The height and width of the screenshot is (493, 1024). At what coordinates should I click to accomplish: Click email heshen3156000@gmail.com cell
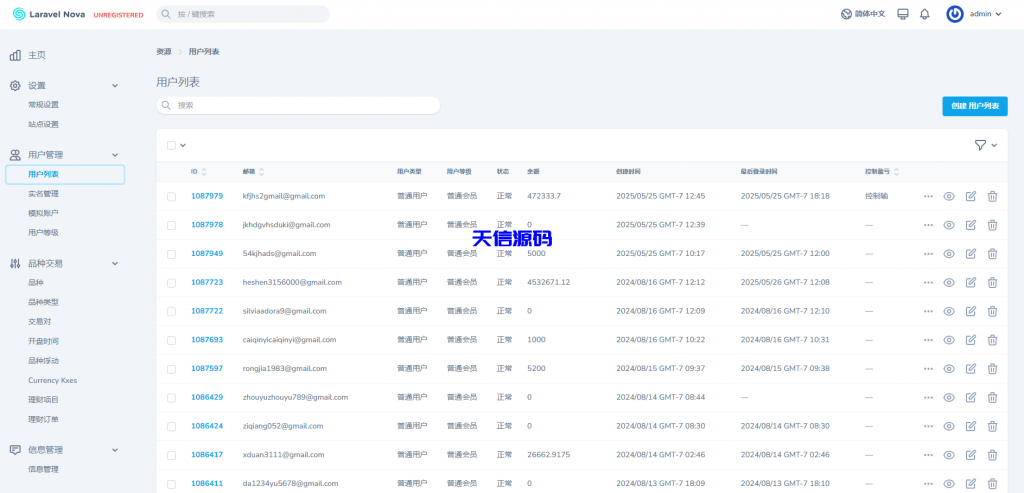[292, 282]
